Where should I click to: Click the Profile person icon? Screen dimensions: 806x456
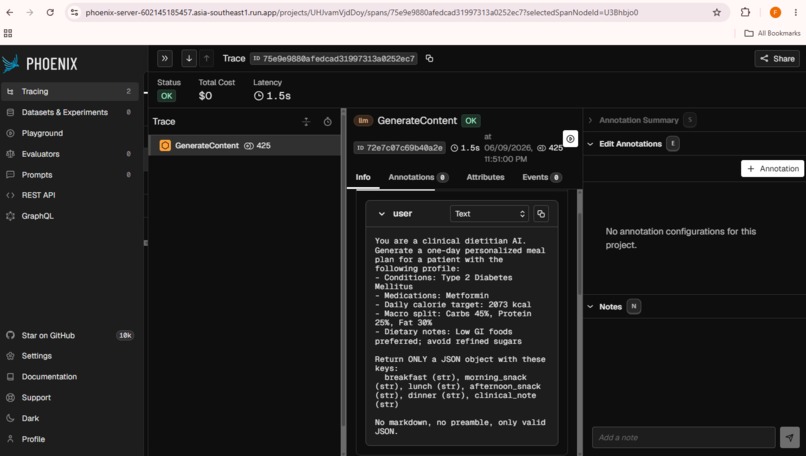(x=10, y=439)
